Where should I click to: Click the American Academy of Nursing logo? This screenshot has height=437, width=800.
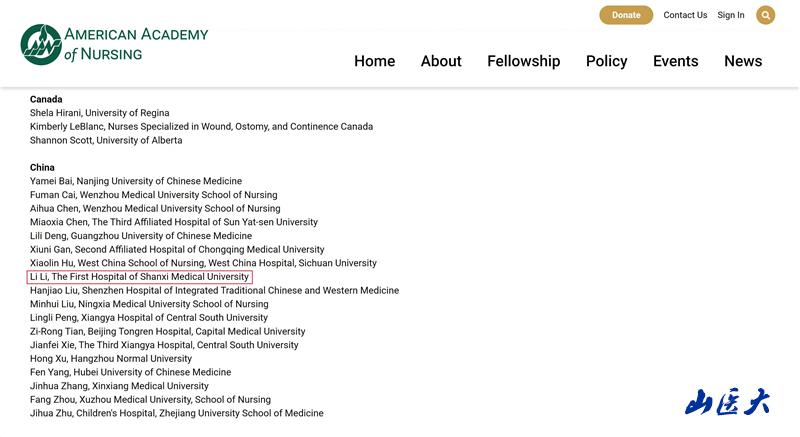[x=114, y=44]
